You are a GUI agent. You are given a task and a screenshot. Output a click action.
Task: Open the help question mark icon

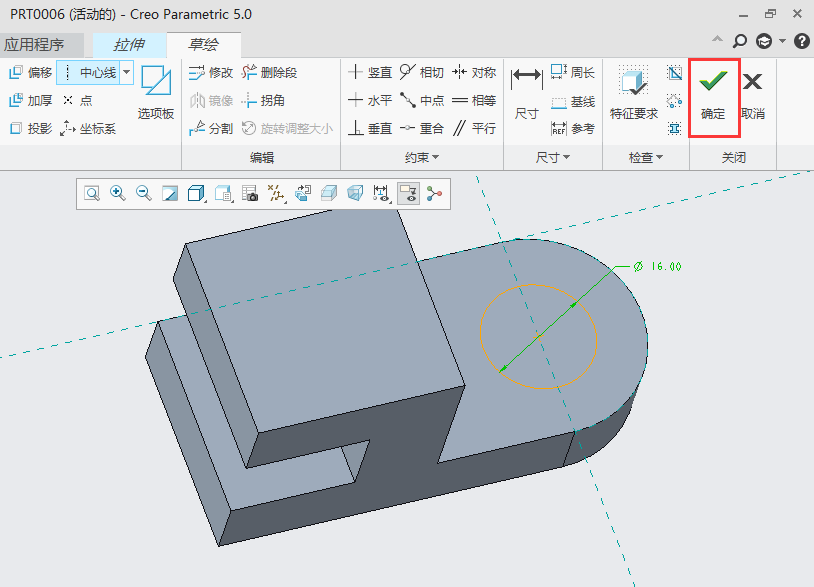click(x=801, y=41)
